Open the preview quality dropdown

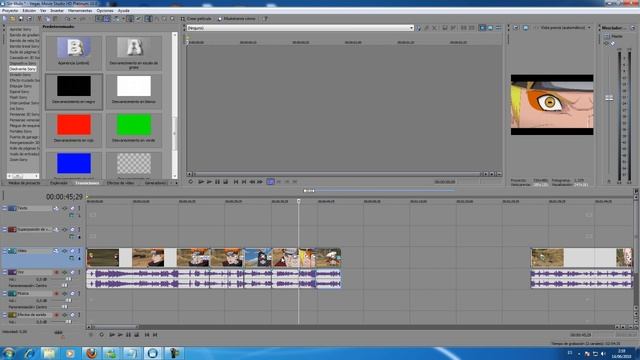point(589,28)
